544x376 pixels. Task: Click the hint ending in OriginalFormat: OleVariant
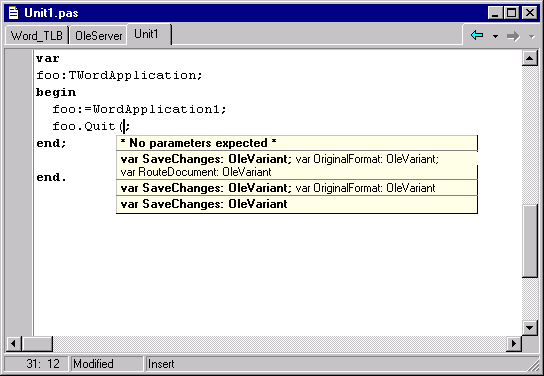(x=297, y=188)
